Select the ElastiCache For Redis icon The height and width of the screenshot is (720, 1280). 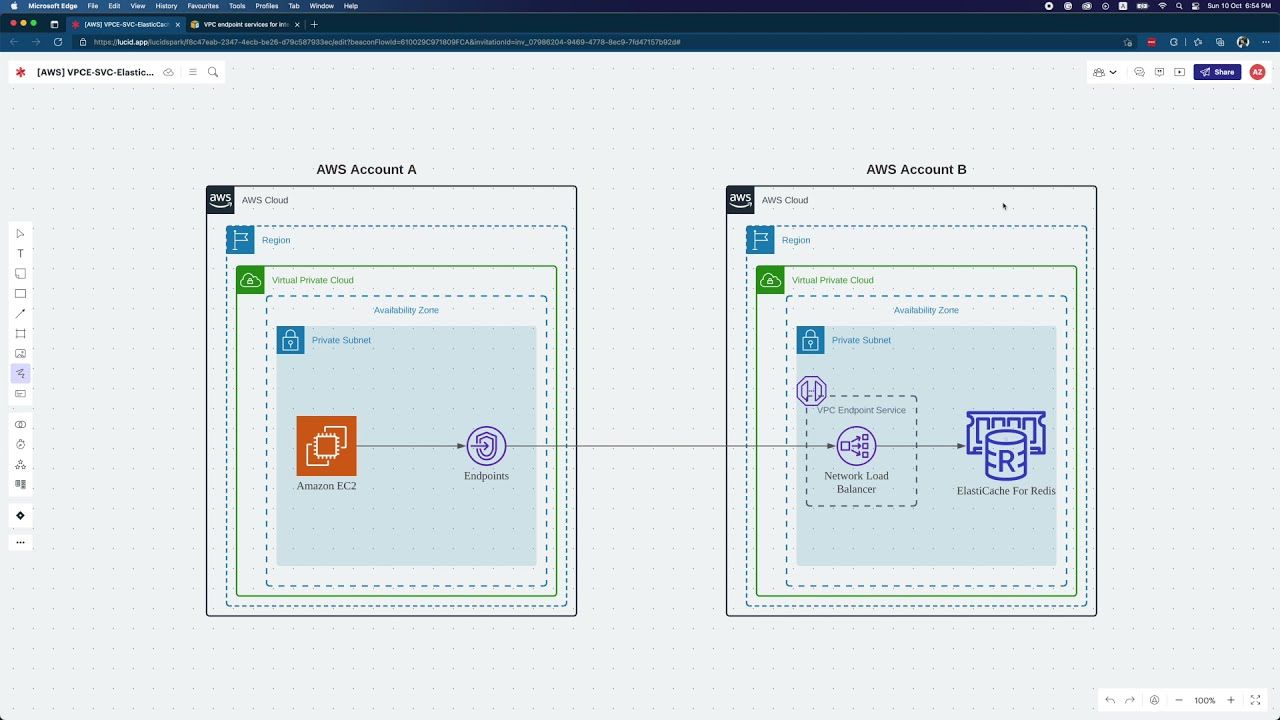[x=1006, y=445]
